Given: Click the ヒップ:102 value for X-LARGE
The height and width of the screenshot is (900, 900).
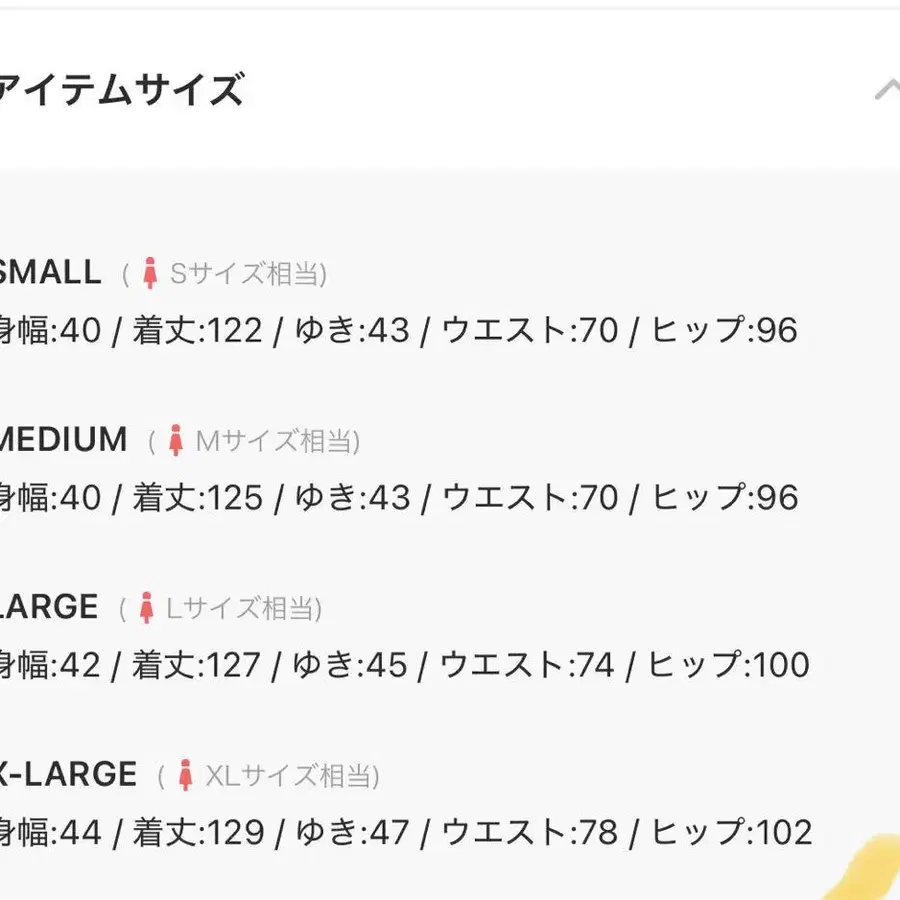Looking at the screenshot, I should coord(732,832).
